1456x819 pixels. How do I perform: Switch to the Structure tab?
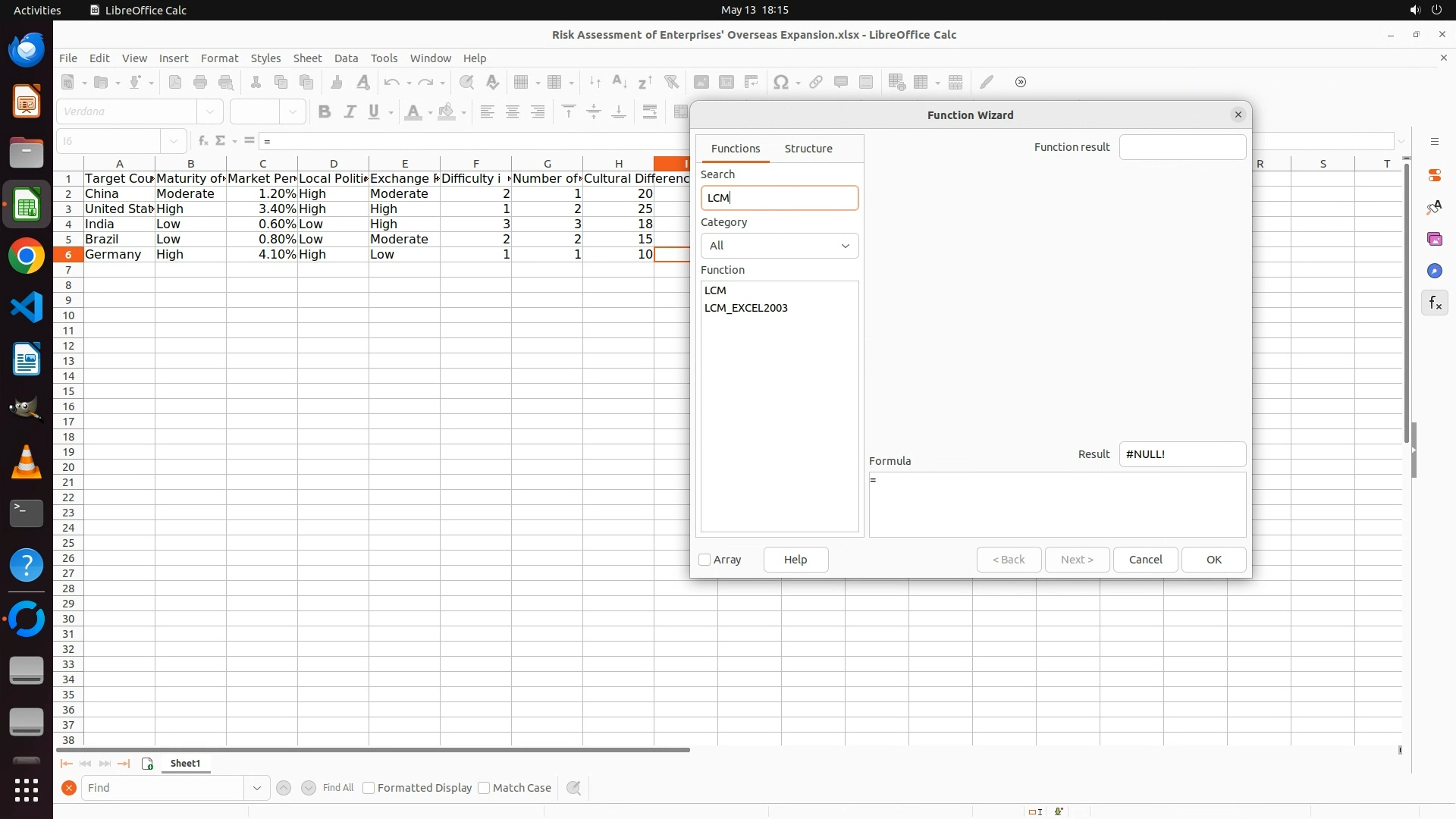tap(808, 149)
